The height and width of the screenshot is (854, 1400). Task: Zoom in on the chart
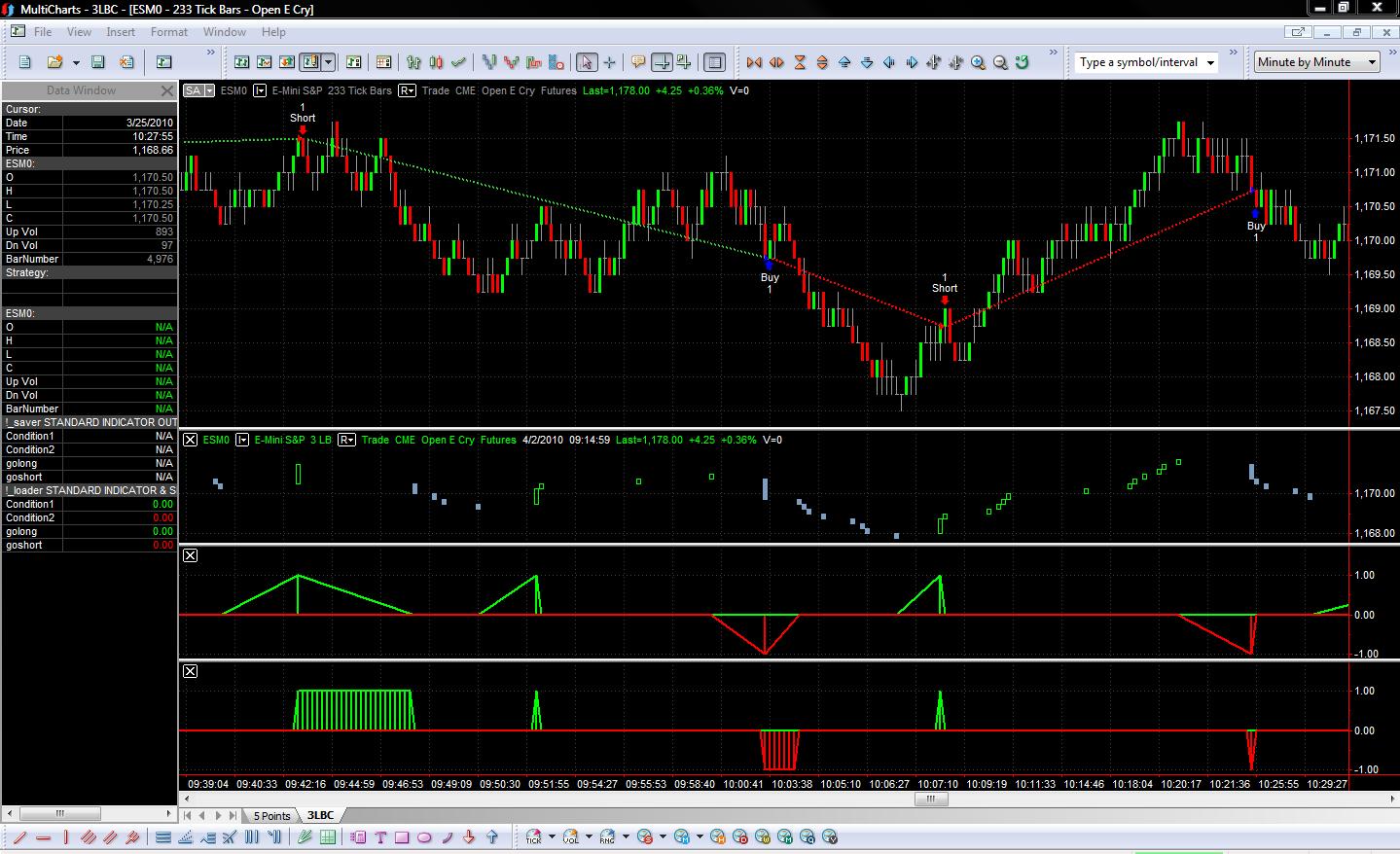coord(978,62)
